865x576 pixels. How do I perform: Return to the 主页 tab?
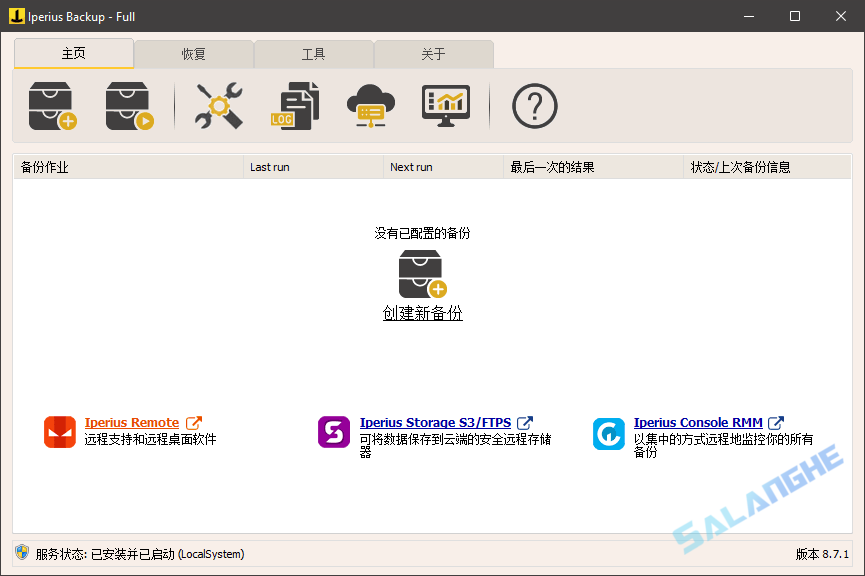coord(73,54)
